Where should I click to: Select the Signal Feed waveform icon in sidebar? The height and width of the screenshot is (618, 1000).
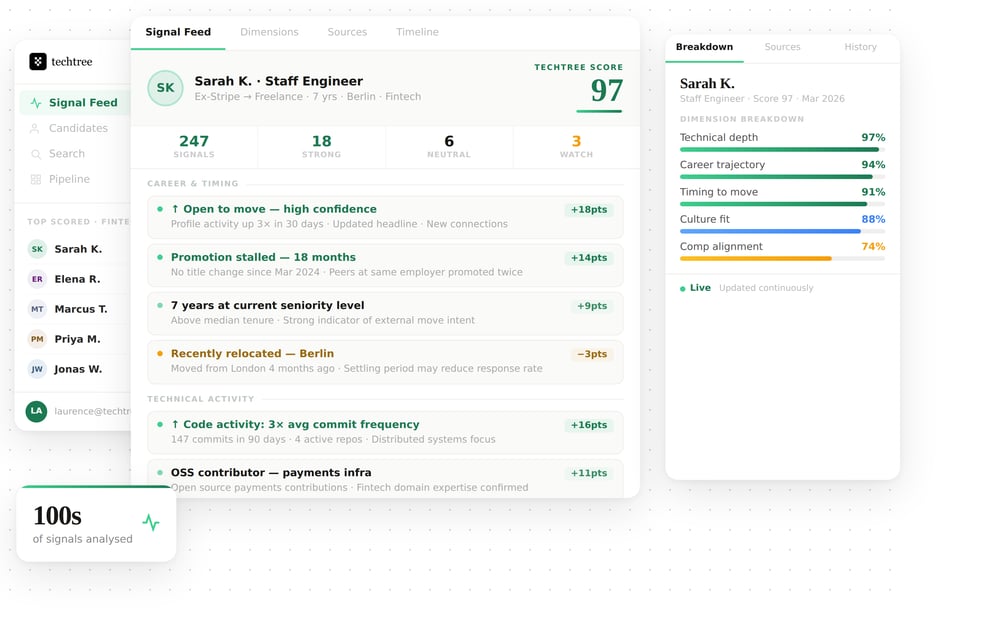click(x=34, y=102)
